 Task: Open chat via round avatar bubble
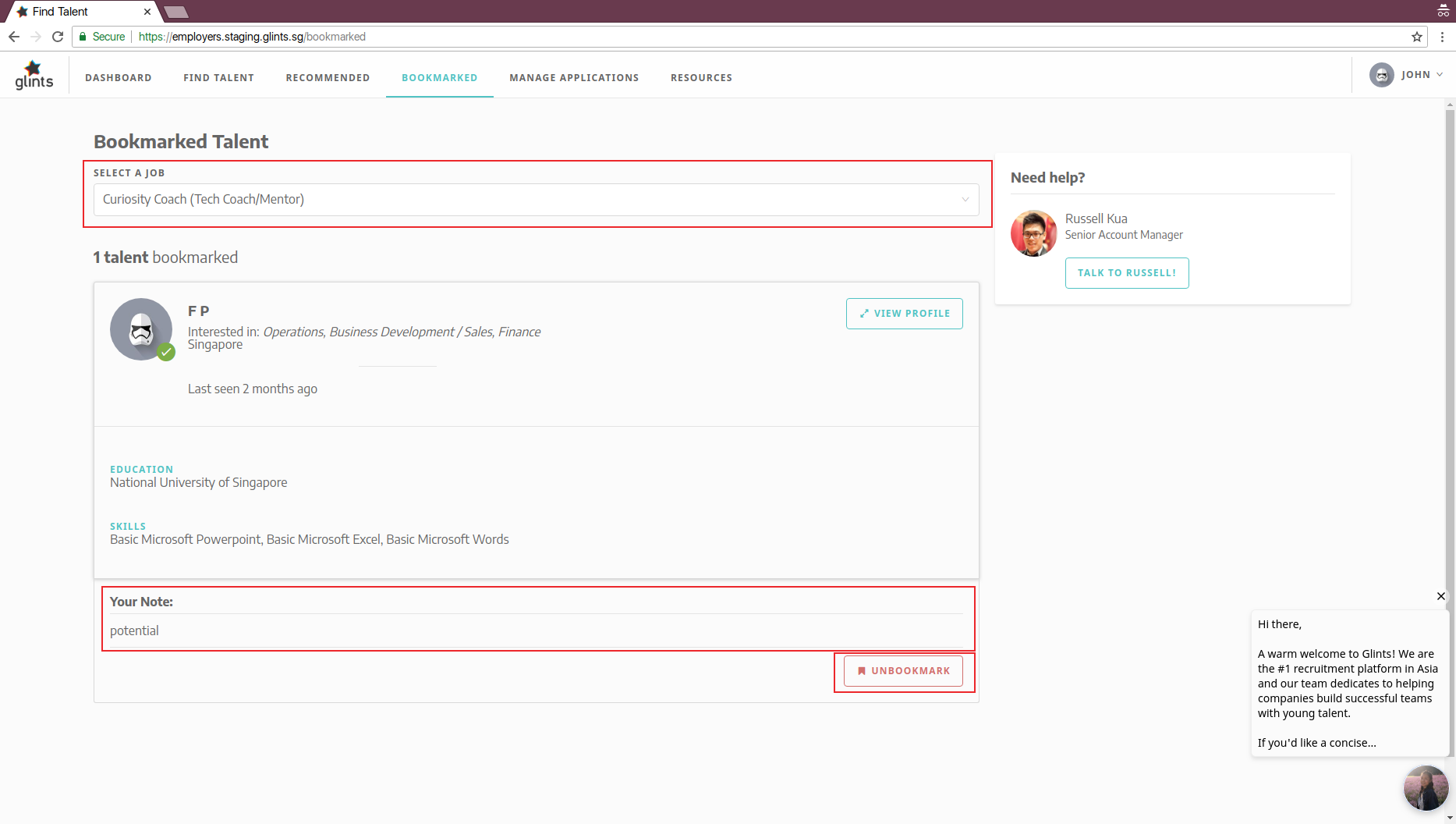click(1426, 788)
